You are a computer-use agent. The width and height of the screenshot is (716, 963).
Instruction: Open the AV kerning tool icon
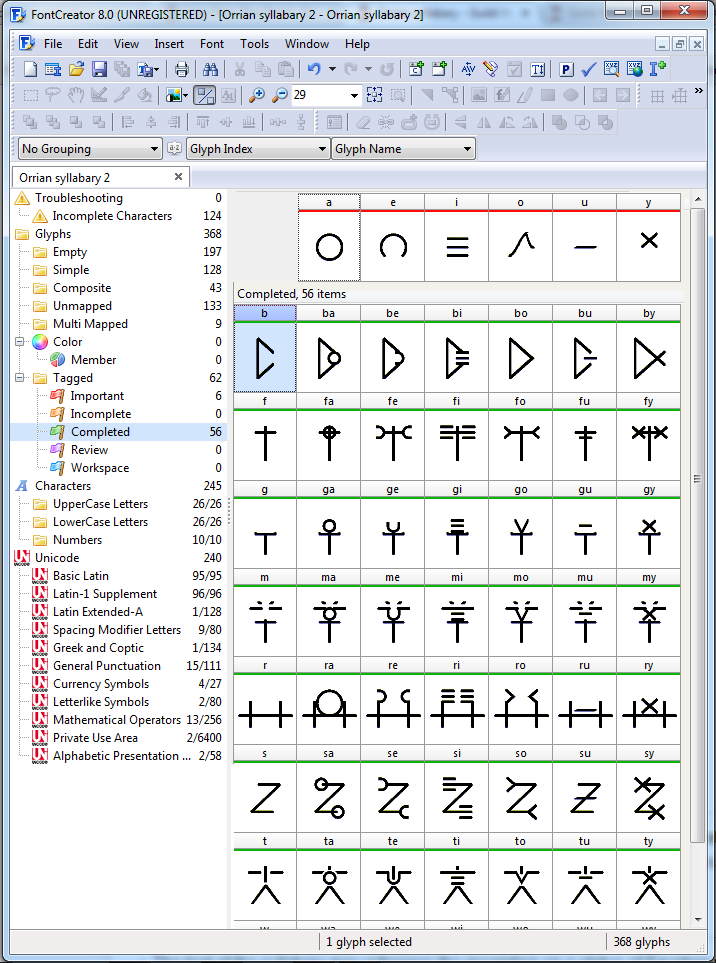(468, 69)
